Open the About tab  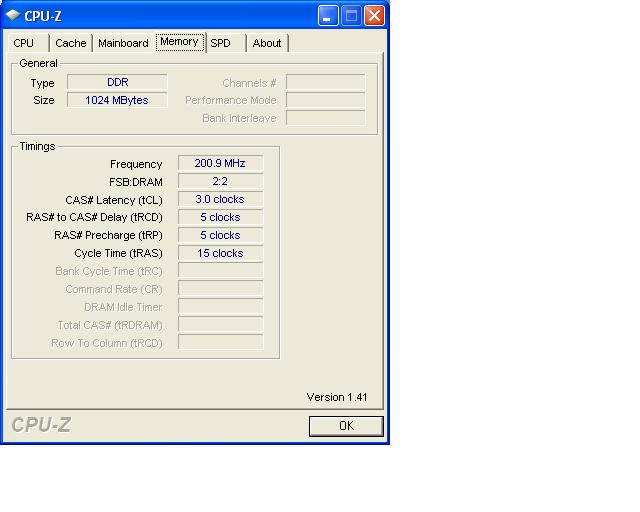(x=267, y=43)
